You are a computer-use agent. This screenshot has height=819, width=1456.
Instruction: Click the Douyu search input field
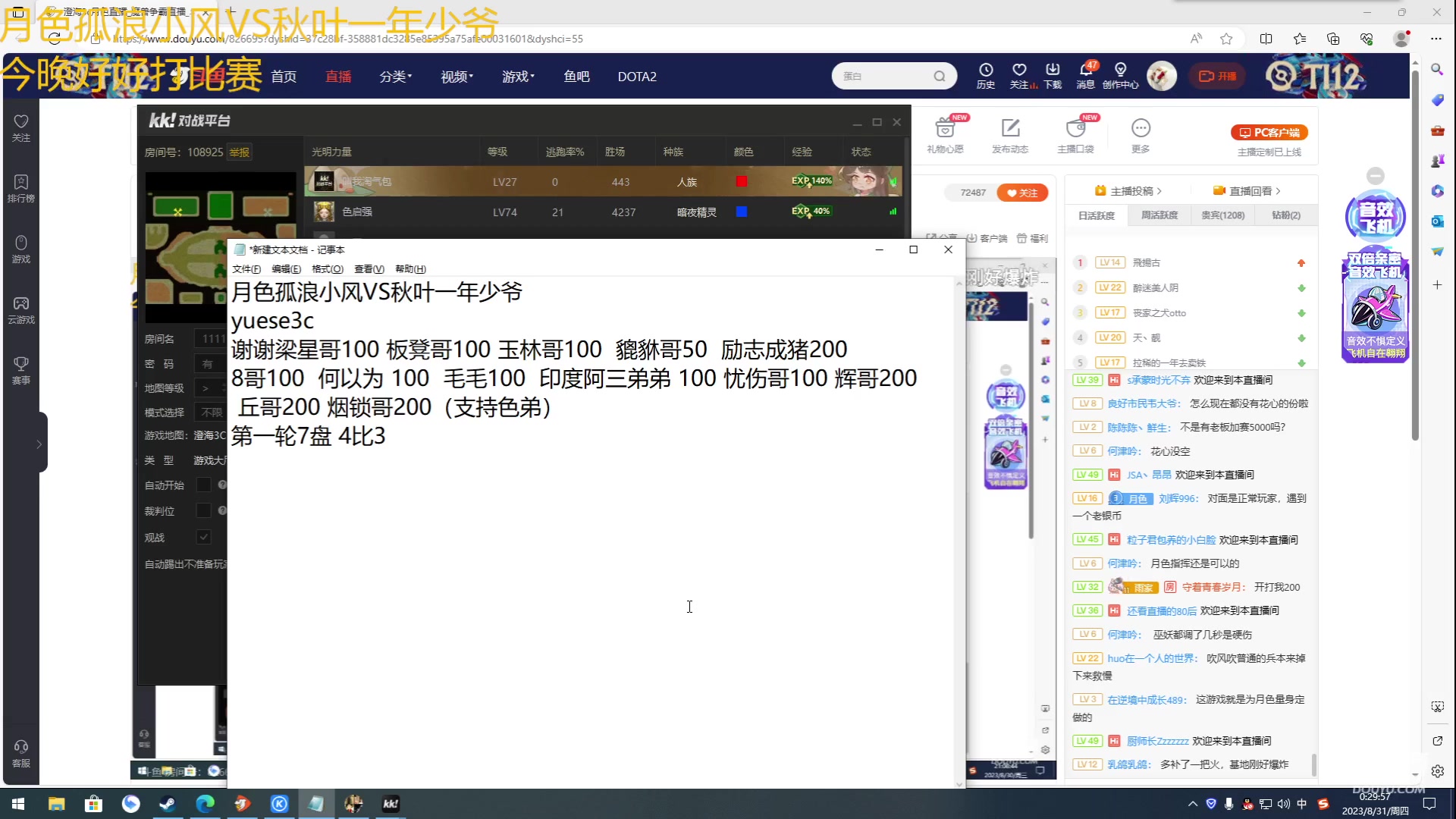(884, 76)
